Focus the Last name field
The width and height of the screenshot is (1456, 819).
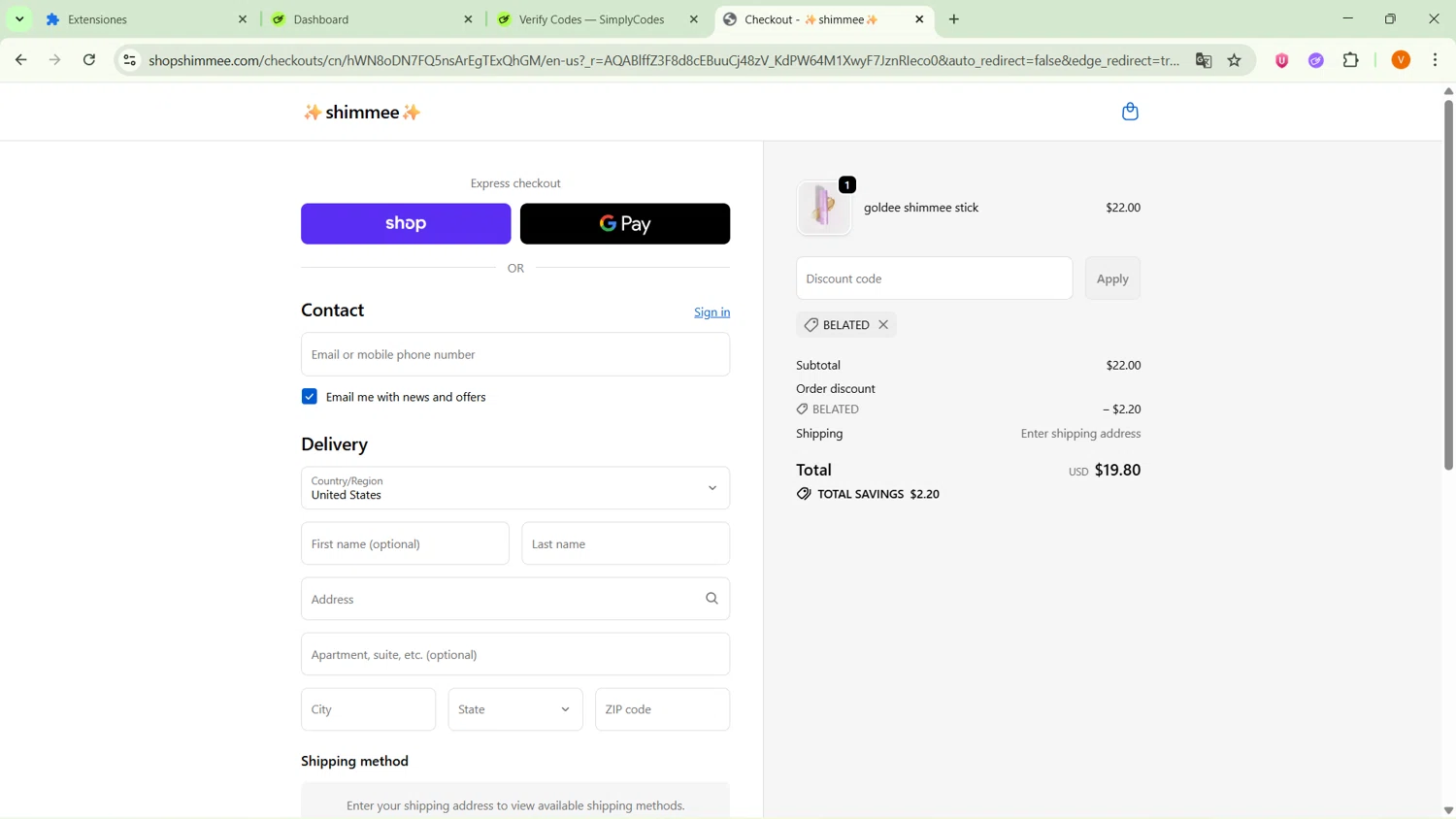click(625, 543)
